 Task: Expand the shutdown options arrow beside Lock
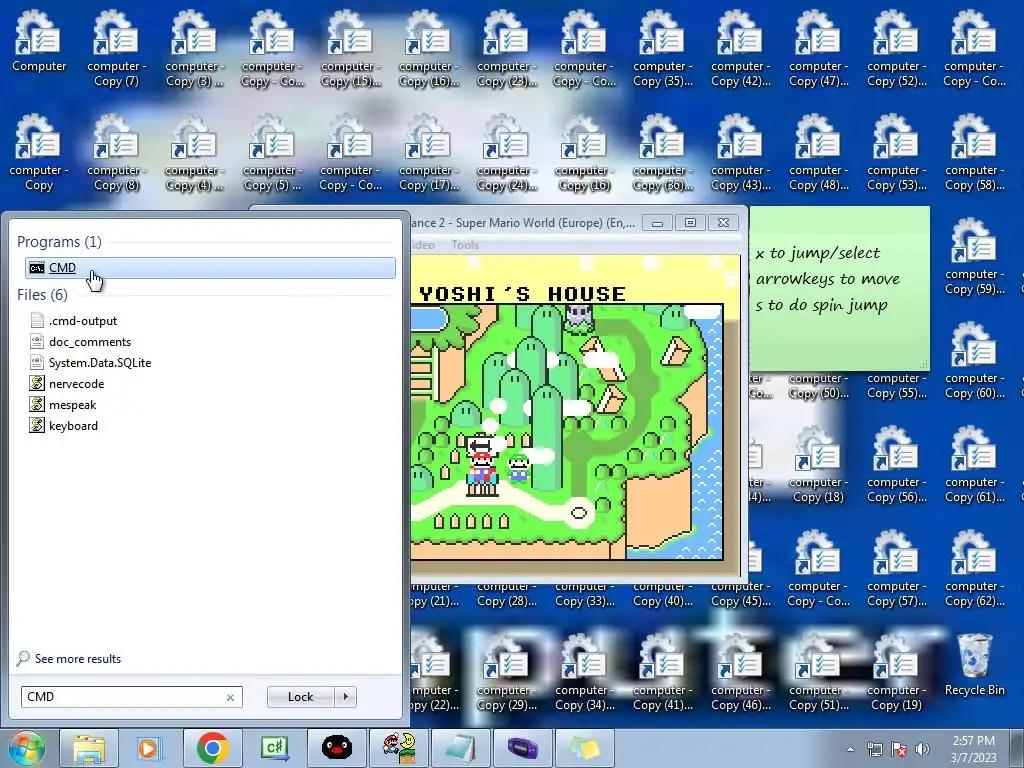point(345,697)
